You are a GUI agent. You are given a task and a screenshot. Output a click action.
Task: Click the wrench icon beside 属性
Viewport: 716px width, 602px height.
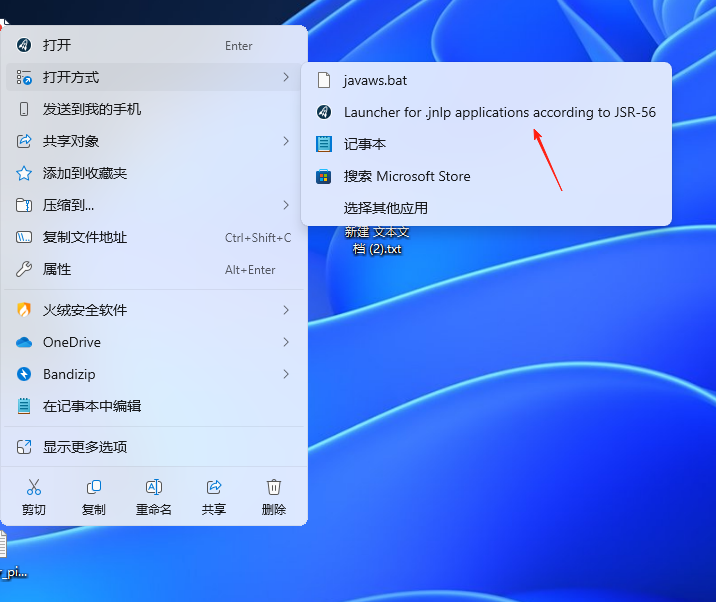coord(24,269)
